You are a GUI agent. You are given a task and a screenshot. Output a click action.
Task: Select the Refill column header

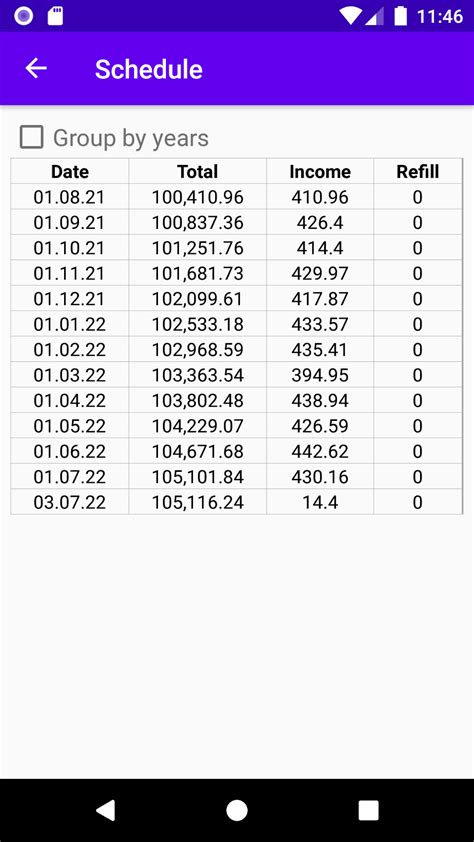[x=418, y=172]
